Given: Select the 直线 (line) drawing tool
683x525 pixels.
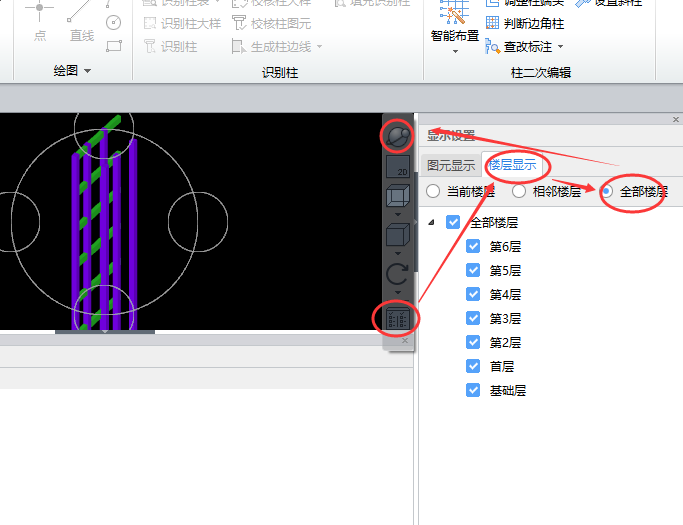Looking at the screenshot, I should [81, 20].
